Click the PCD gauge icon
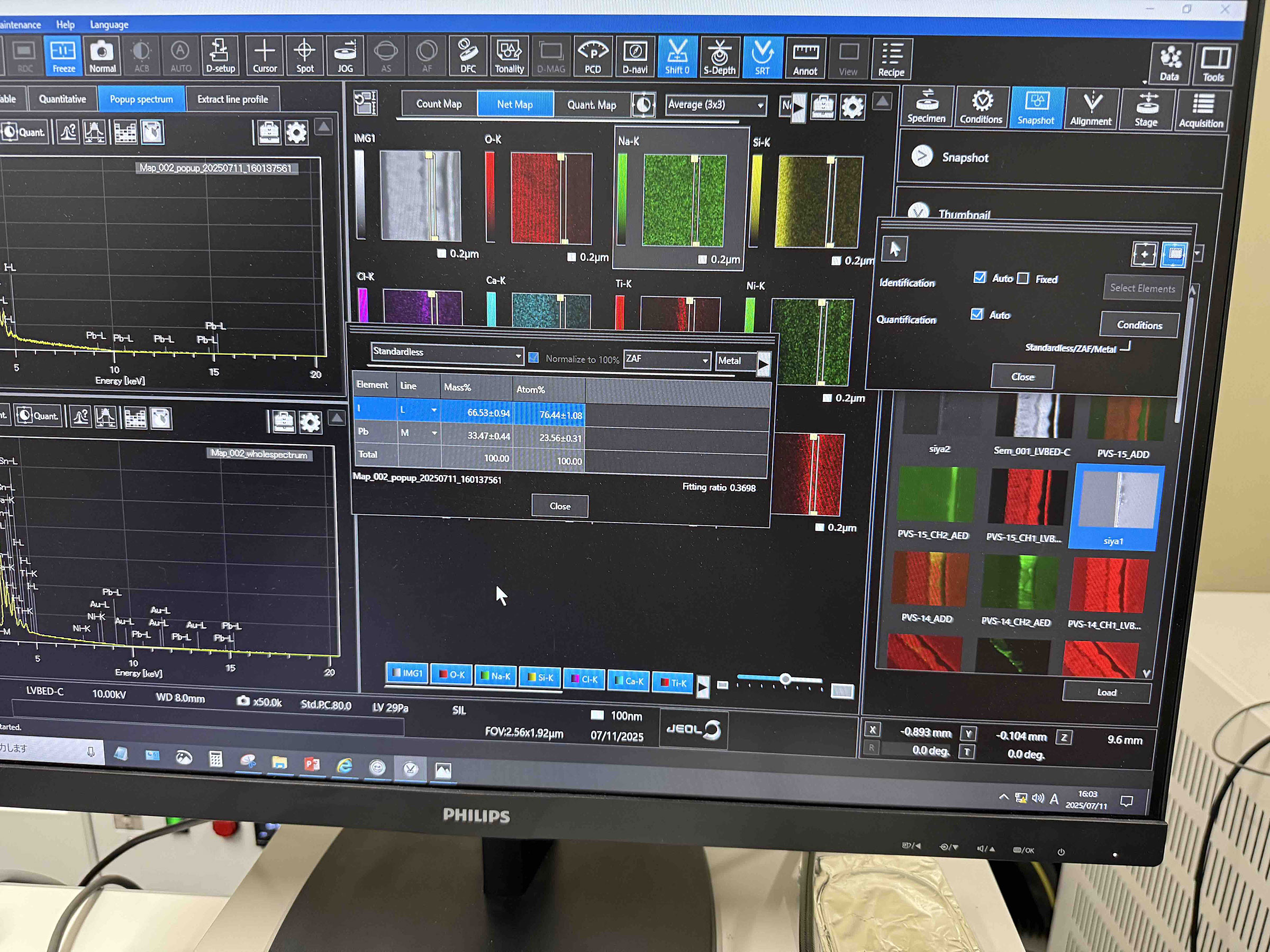 click(593, 57)
